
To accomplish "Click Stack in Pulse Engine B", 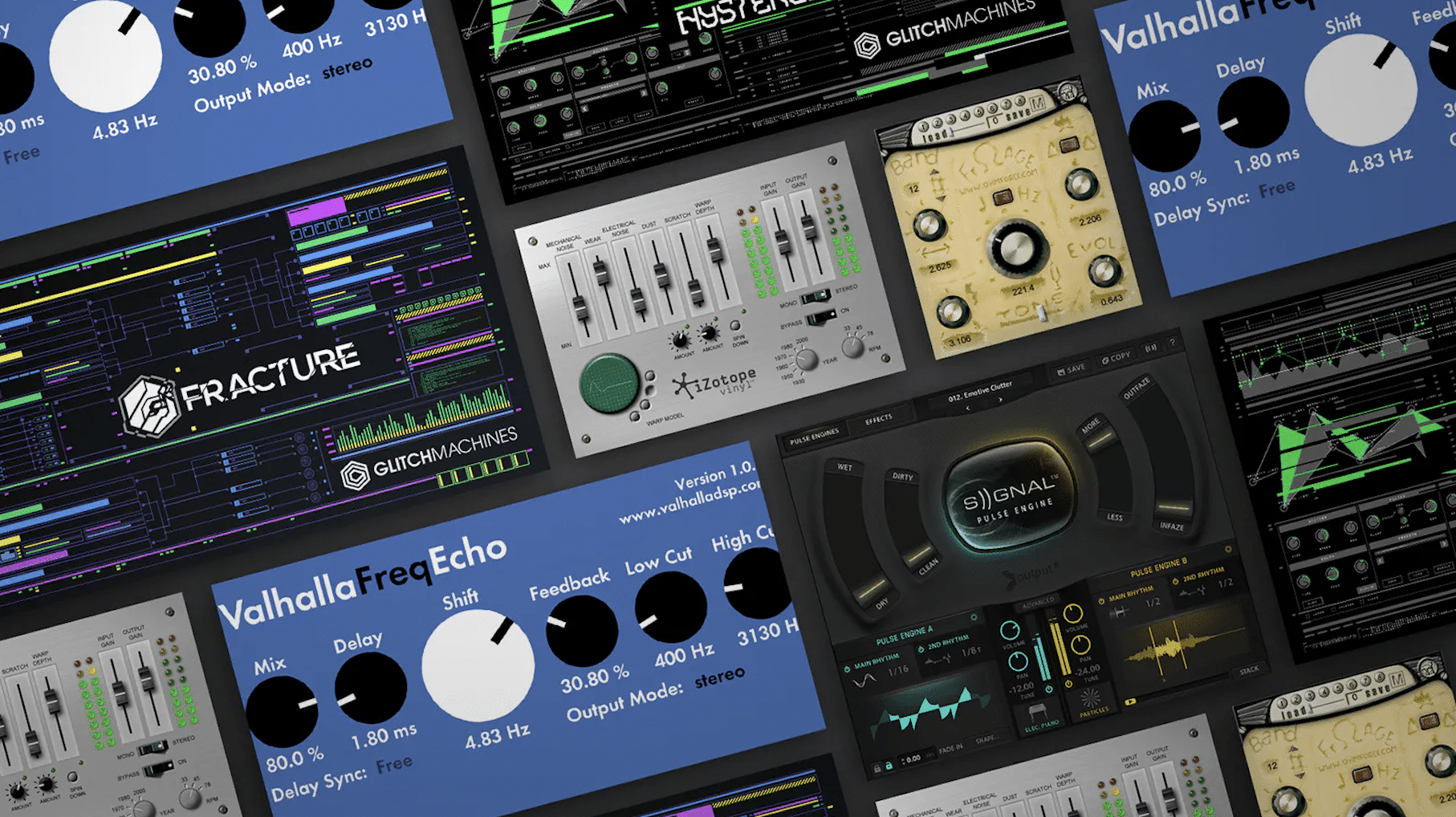I will [x=1249, y=670].
